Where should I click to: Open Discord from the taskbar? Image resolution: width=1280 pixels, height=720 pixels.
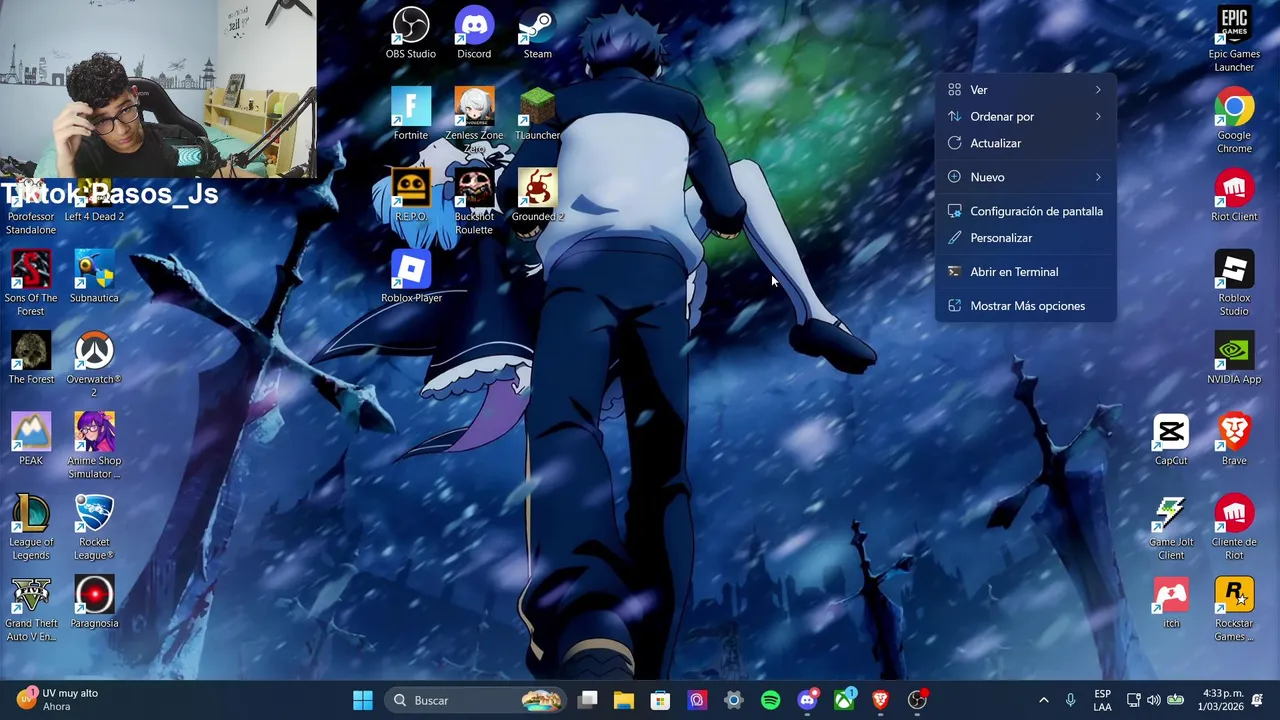coord(807,700)
